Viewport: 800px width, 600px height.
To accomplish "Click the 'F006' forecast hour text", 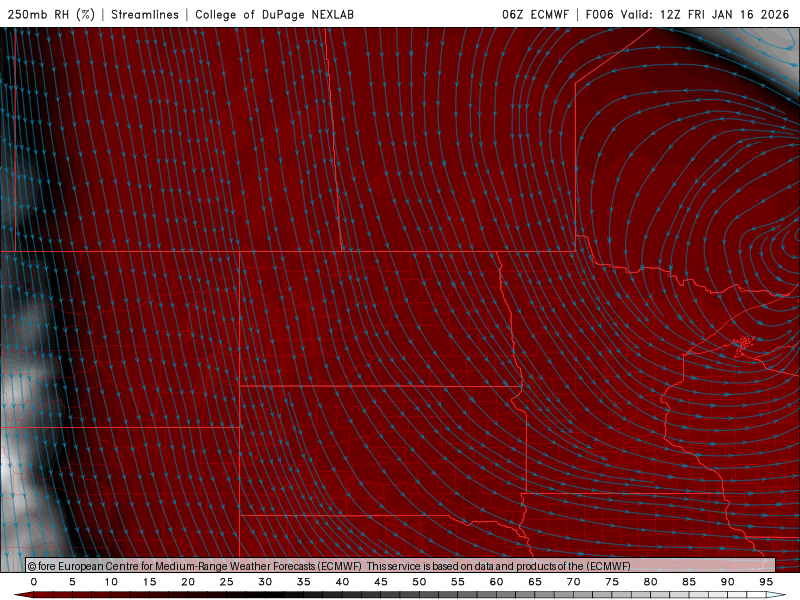I will [x=599, y=14].
